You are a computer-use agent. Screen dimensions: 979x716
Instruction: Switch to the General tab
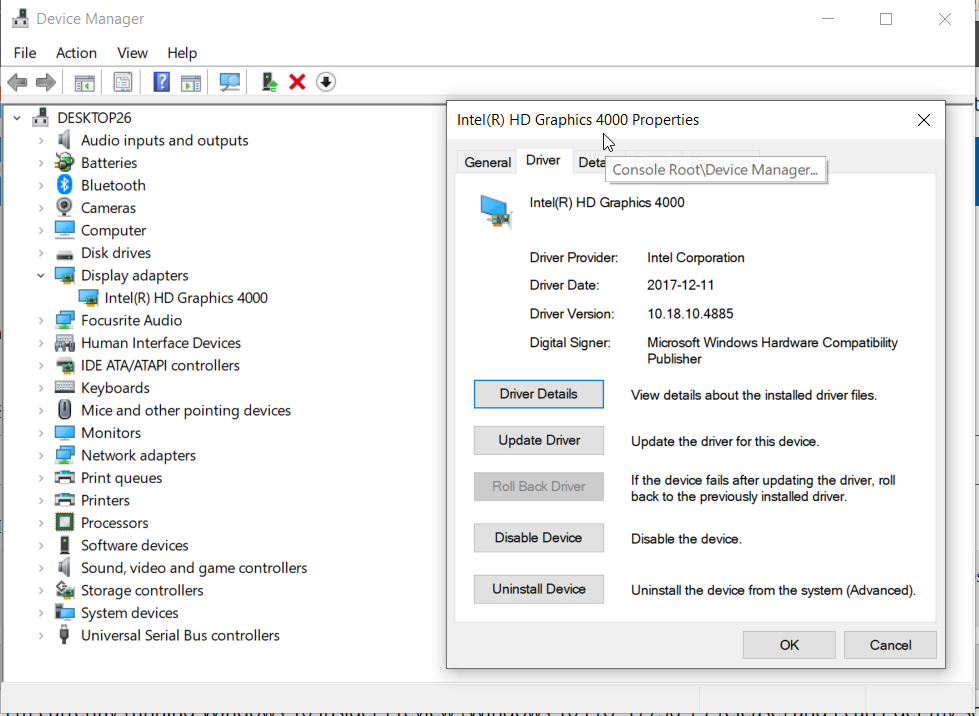pyautogui.click(x=488, y=162)
